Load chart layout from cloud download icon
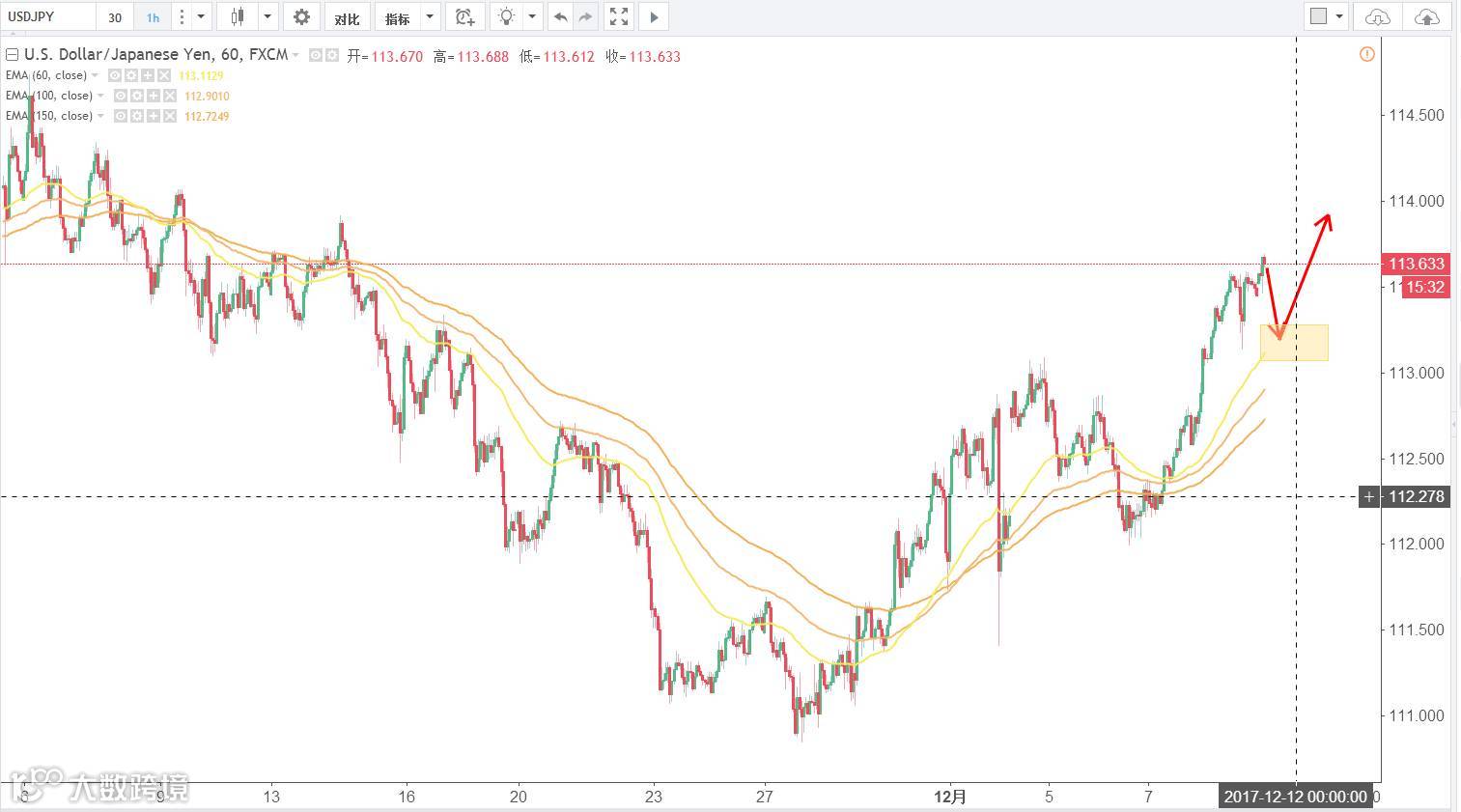Viewport: 1461px width, 812px height. coord(1378,16)
